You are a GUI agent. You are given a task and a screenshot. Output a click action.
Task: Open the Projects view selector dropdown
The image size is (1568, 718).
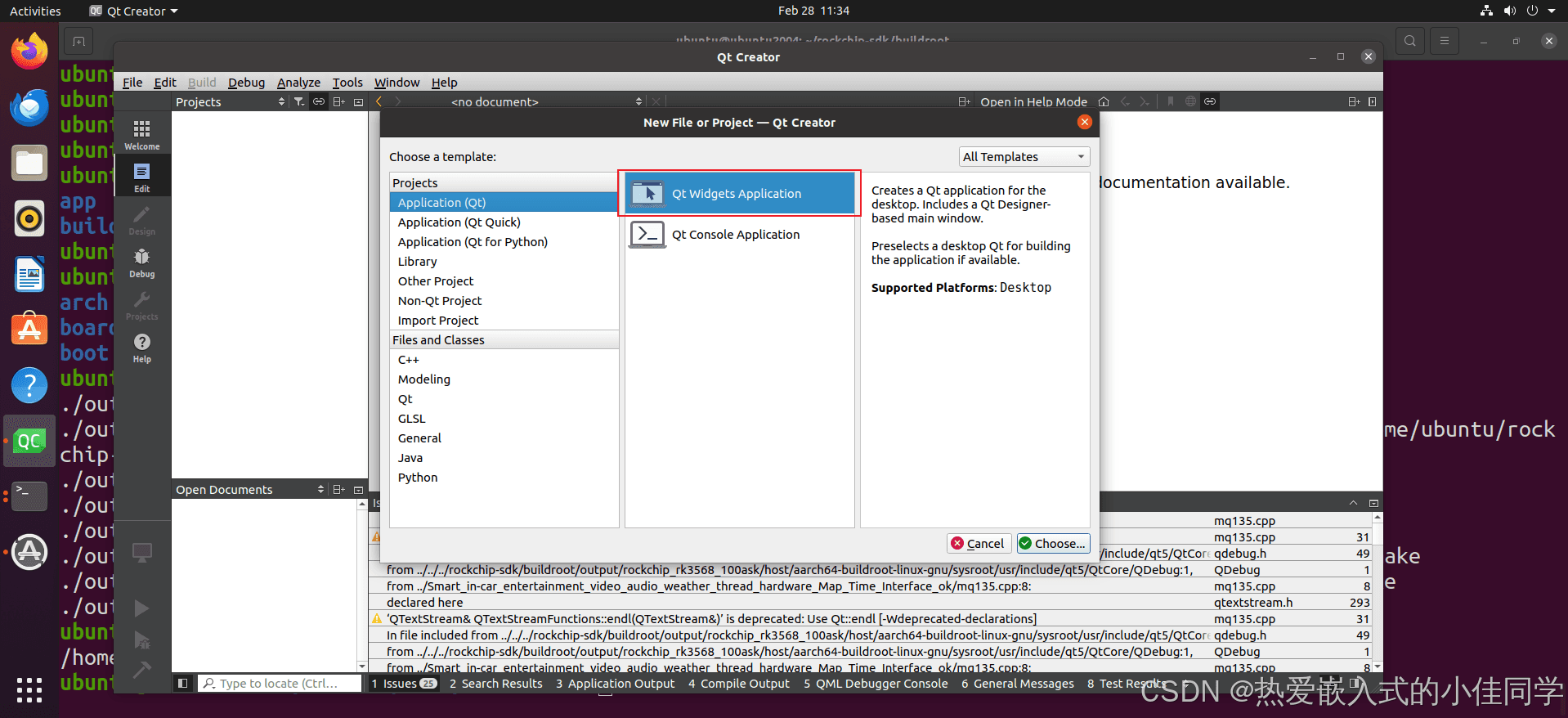[x=231, y=101]
